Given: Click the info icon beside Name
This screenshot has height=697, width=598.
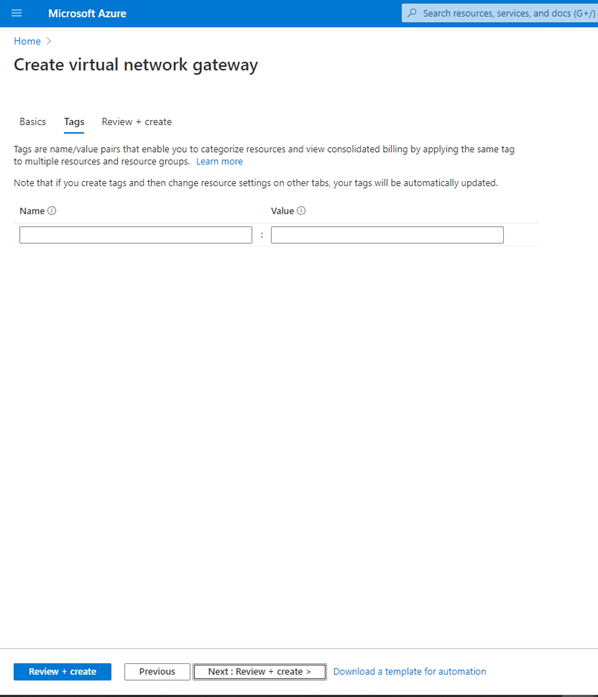Looking at the screenshot, I should tap(52, 211).
